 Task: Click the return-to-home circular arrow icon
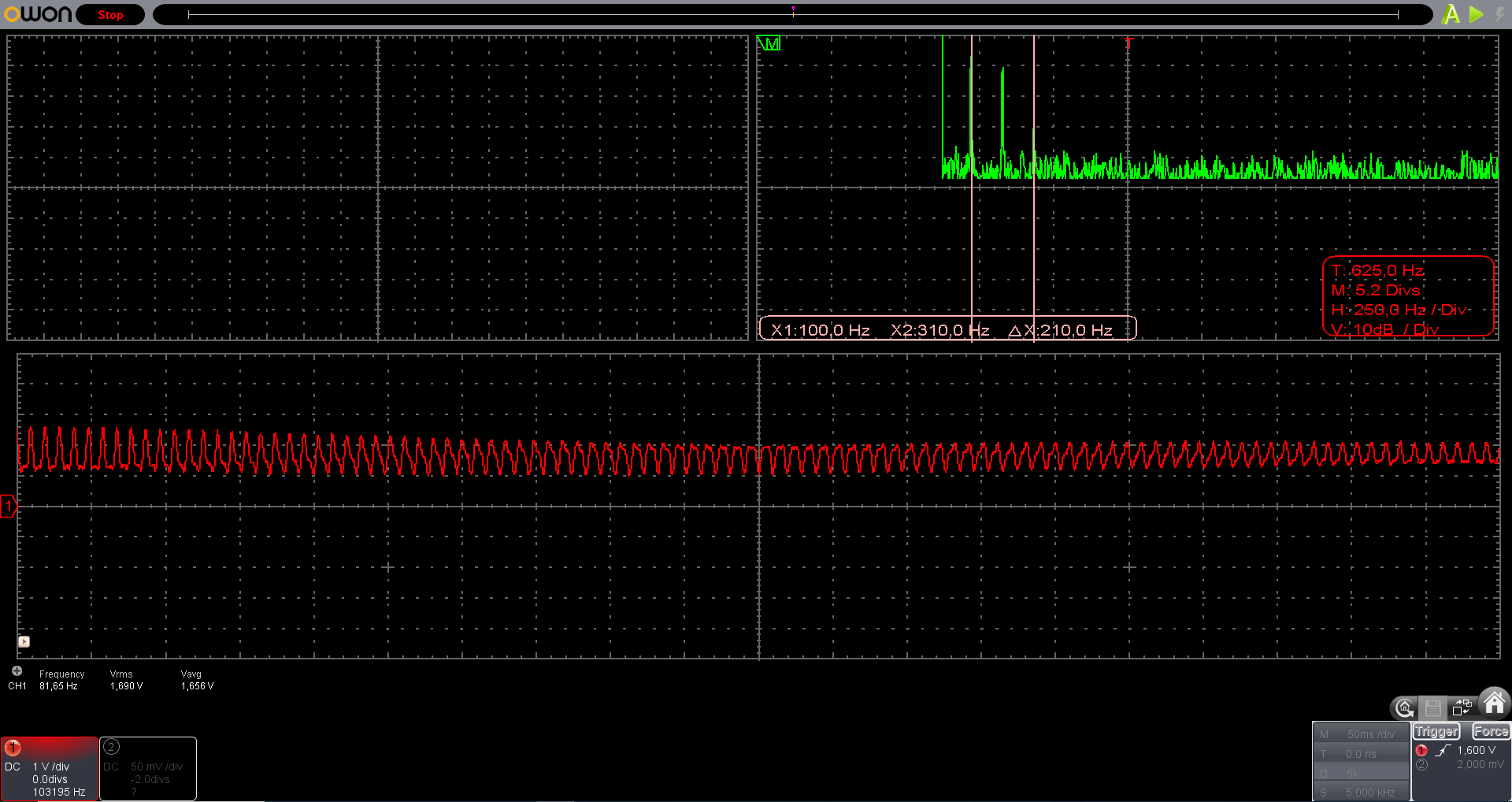coord(1404,708)
